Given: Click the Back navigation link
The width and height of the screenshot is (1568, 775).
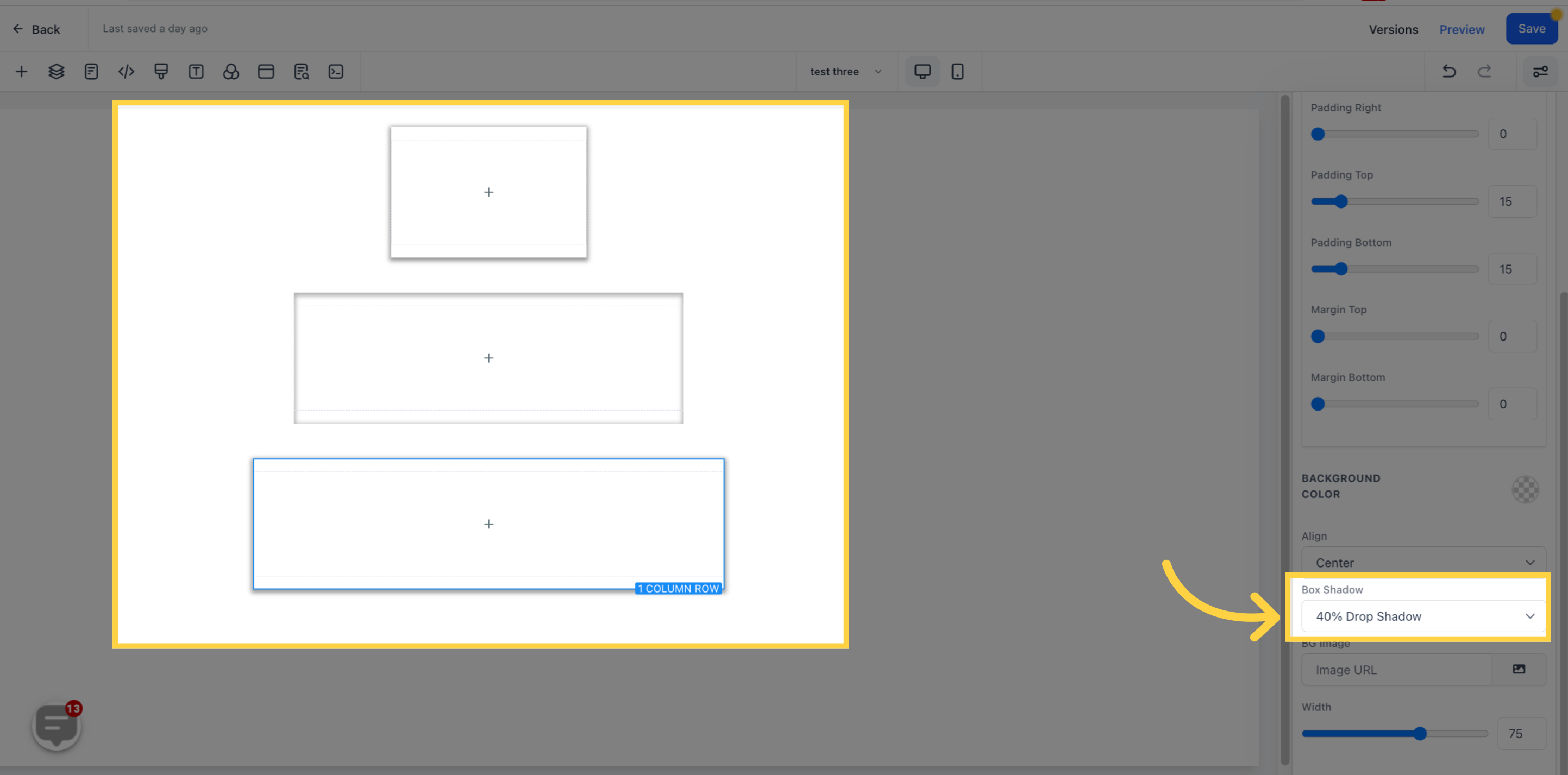Looking at the screenshot, I should tap(37, 28).
